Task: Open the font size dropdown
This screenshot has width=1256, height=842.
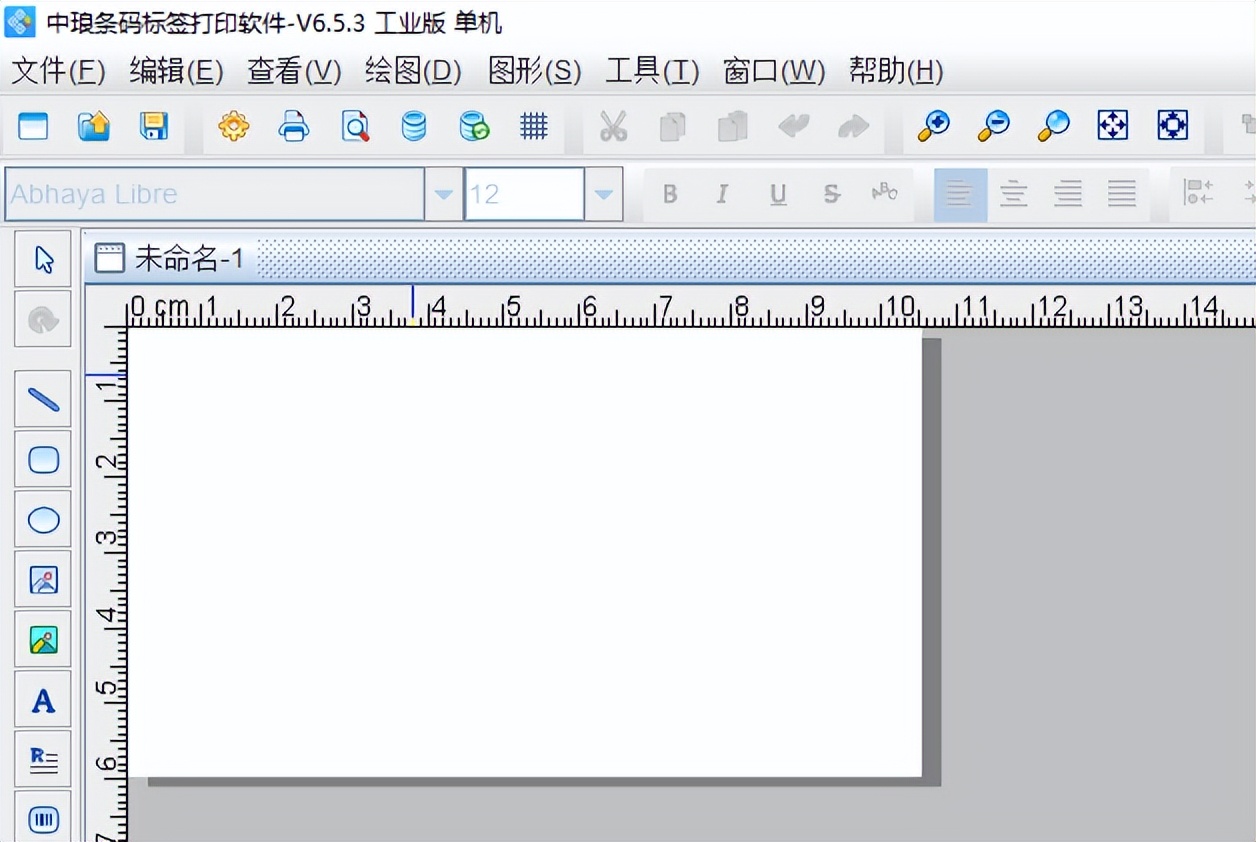Action: pos(604,194)
